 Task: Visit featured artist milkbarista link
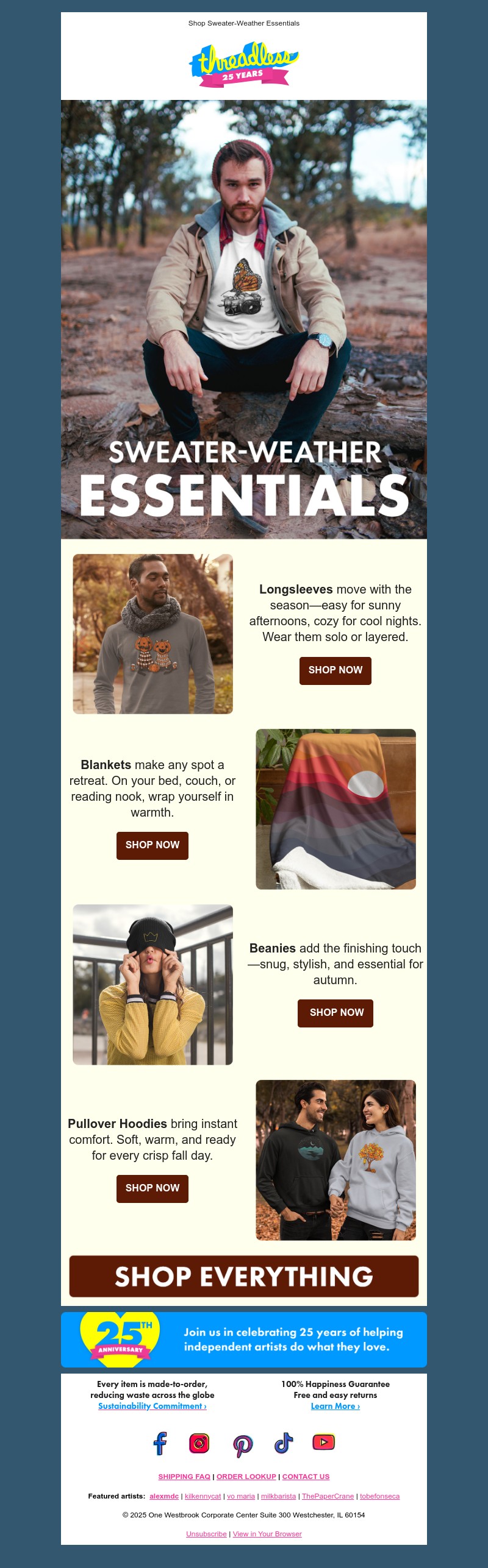278,1496
